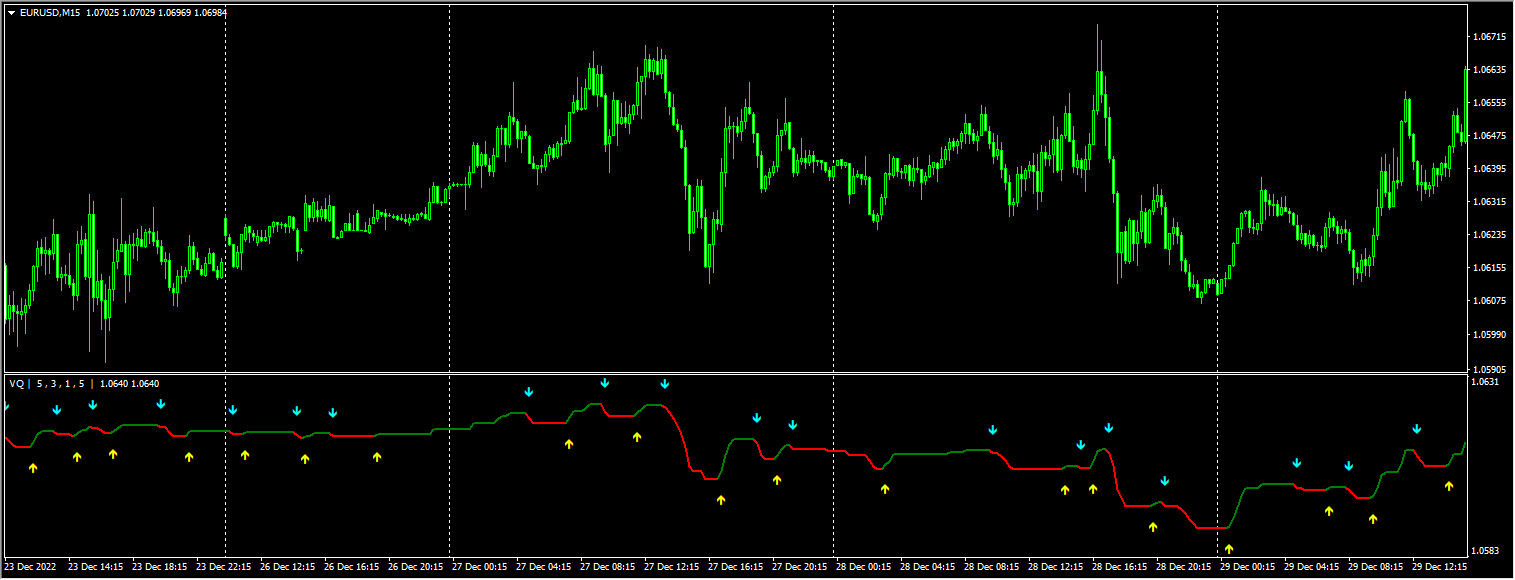Click the divider between chart and VQ pane
The image size is (1515, 580).
735,374
